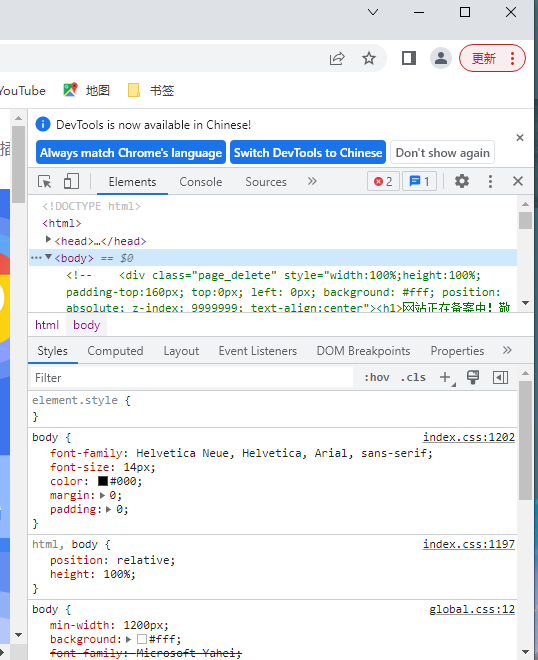Click the black #000 color swatch
Viewport: 538px width, 660px height.
103,481
